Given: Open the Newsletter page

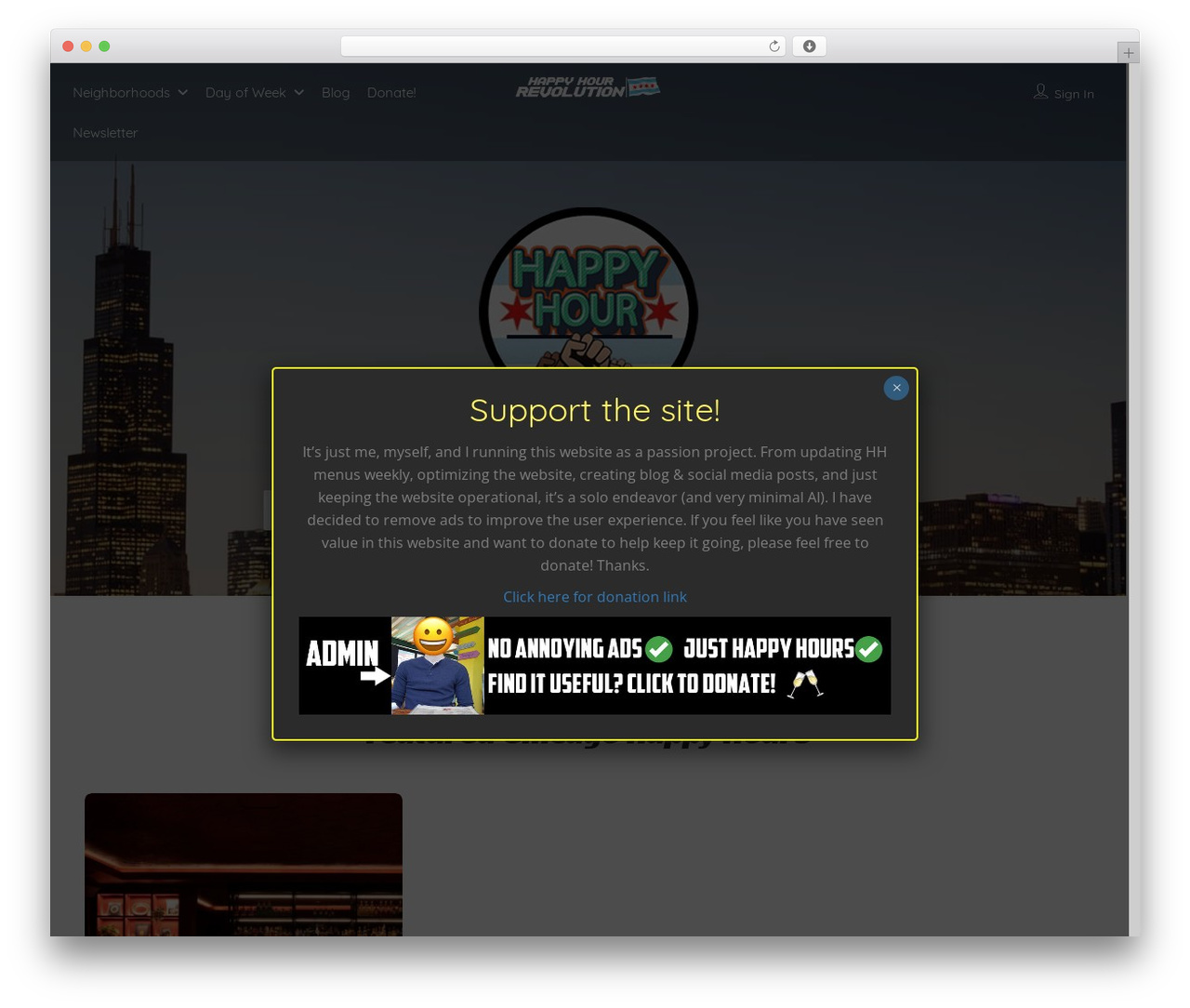Looking at the screenshot, I should (x=105, y=133).
